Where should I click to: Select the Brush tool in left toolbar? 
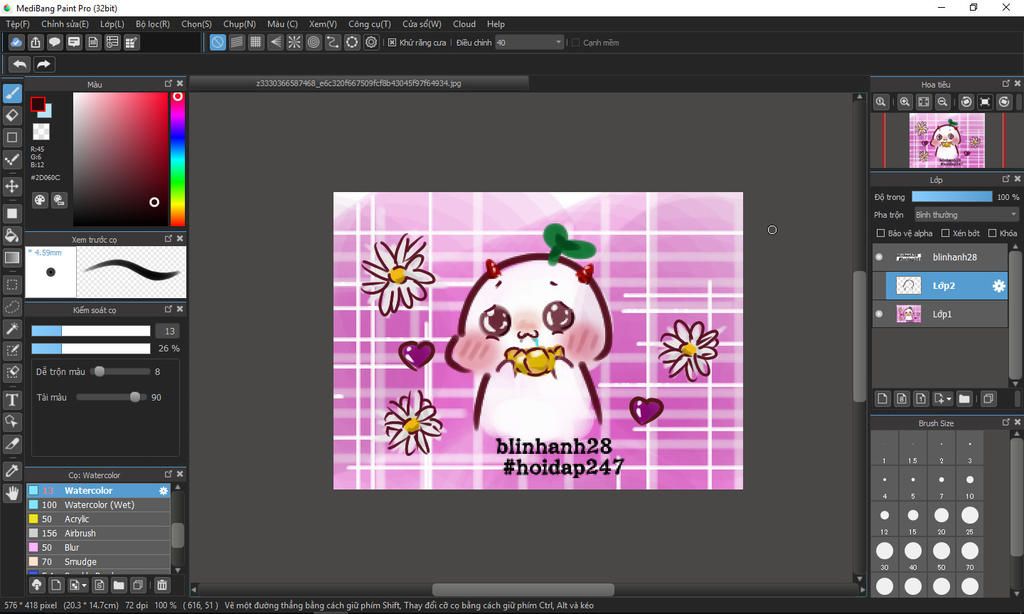[x=12, y=93]
